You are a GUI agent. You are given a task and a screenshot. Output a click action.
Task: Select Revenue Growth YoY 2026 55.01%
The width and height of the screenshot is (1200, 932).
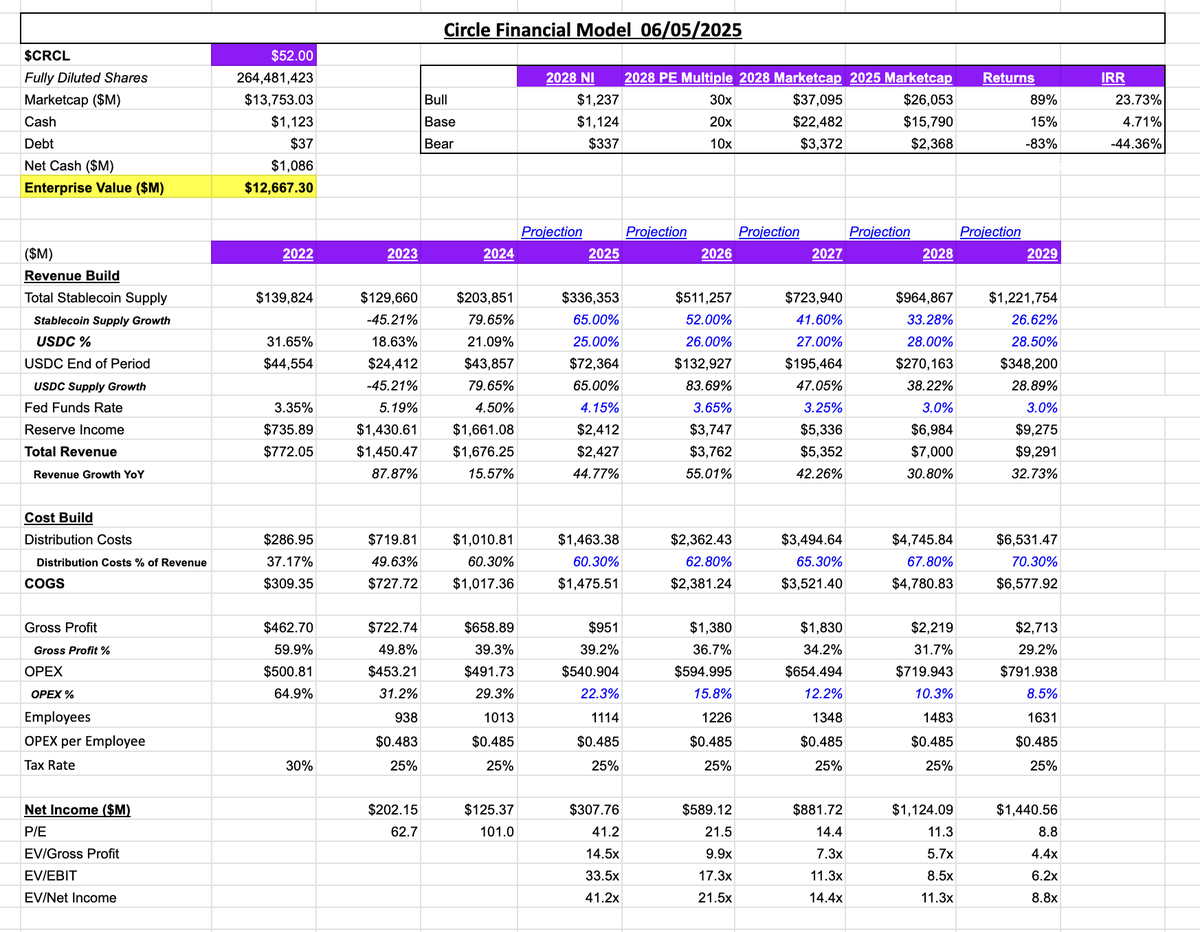click(709, 474)
